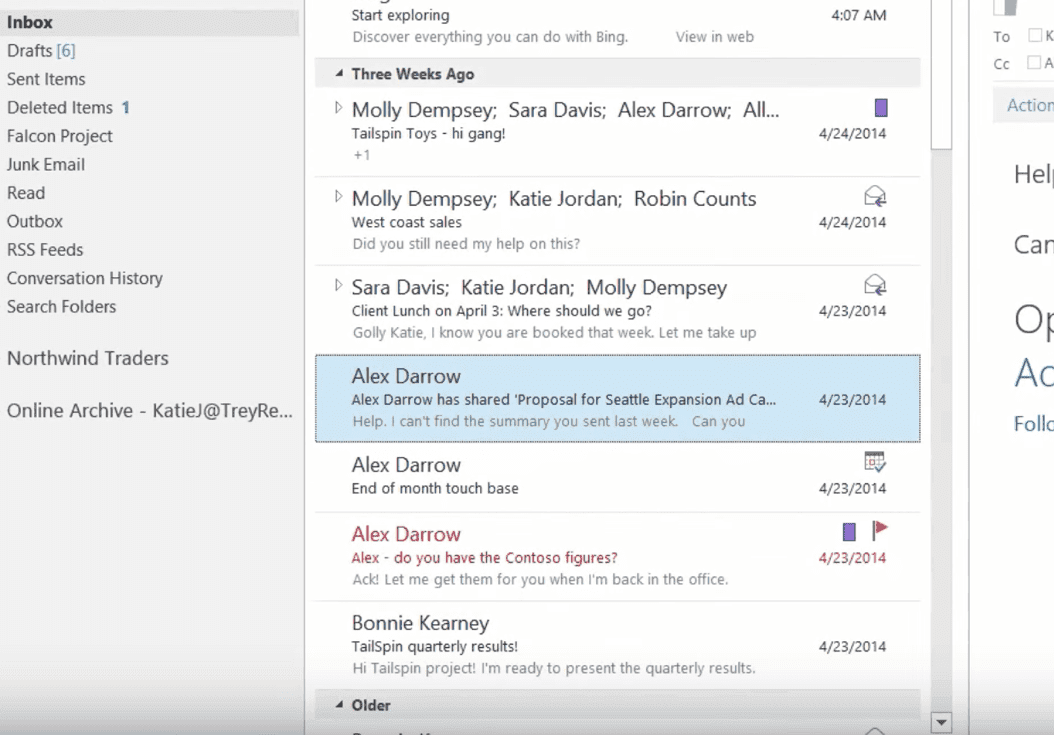Expand the West coast sales conversation
Viewport: 1054px width, 735px height.
tap(338, 197)
